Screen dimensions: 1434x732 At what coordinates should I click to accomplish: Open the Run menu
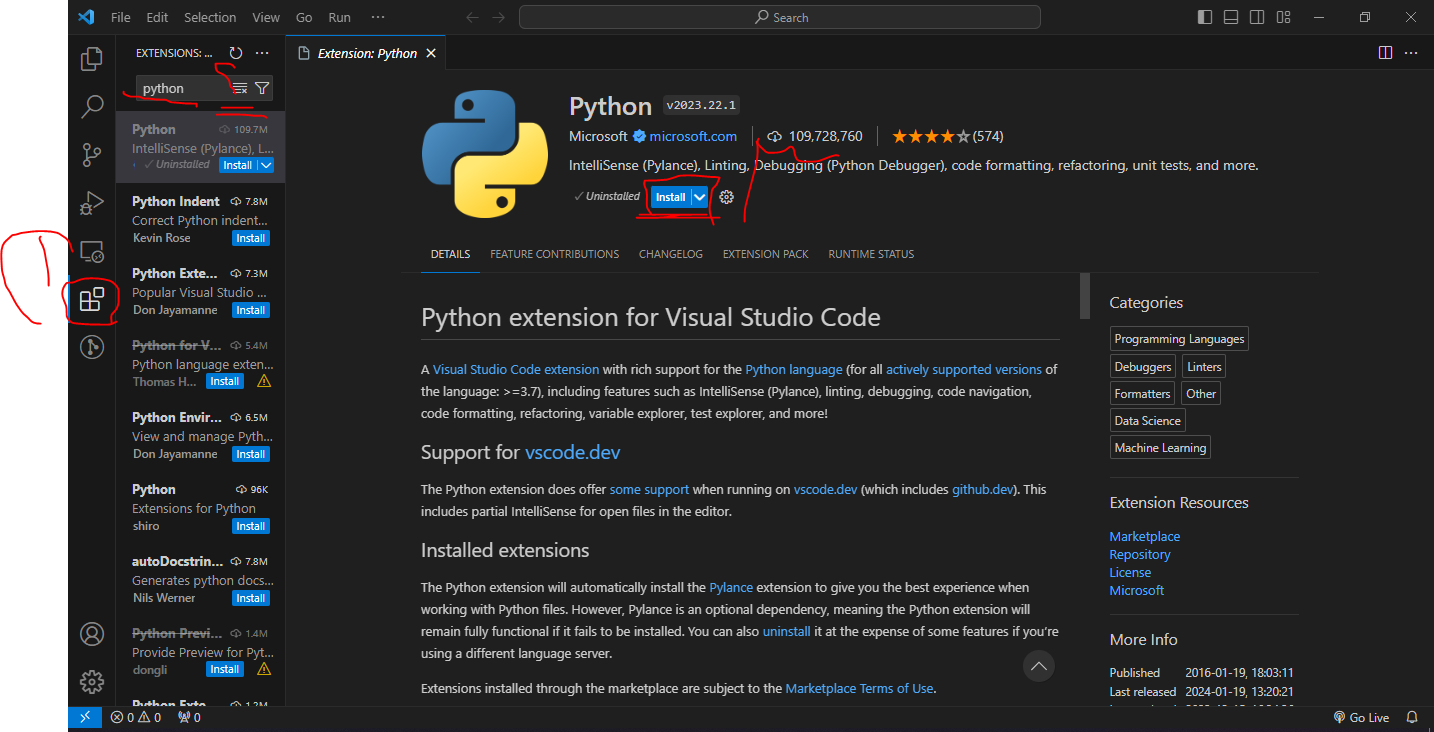coord(339,17)
